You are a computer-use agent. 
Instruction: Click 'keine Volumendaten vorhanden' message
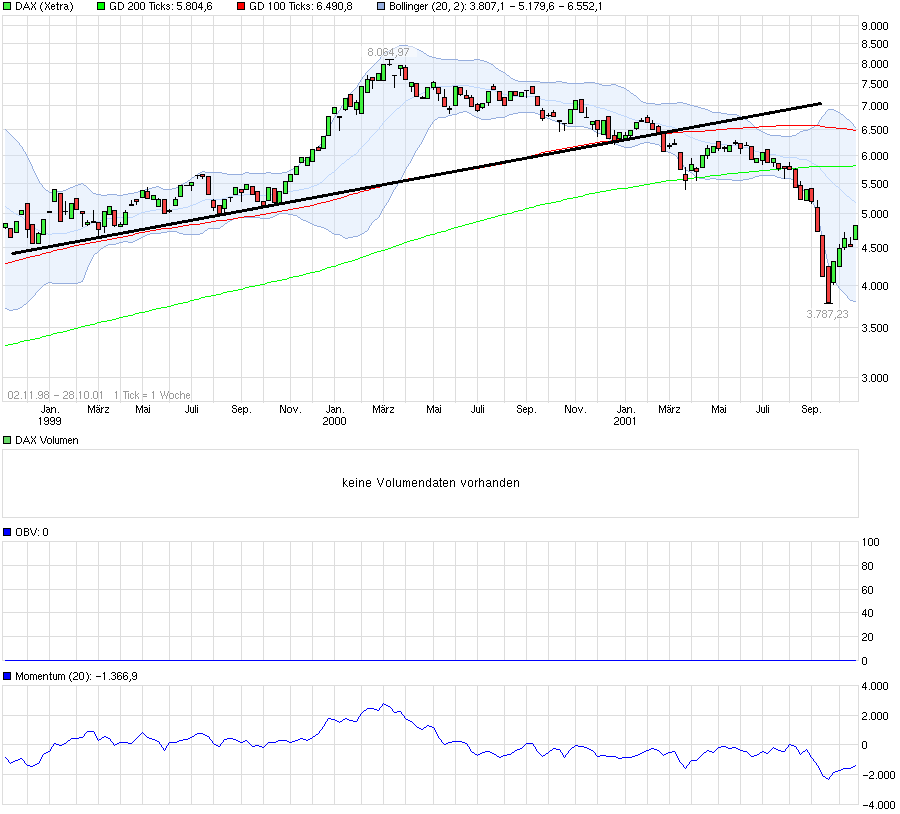point(430,483)
